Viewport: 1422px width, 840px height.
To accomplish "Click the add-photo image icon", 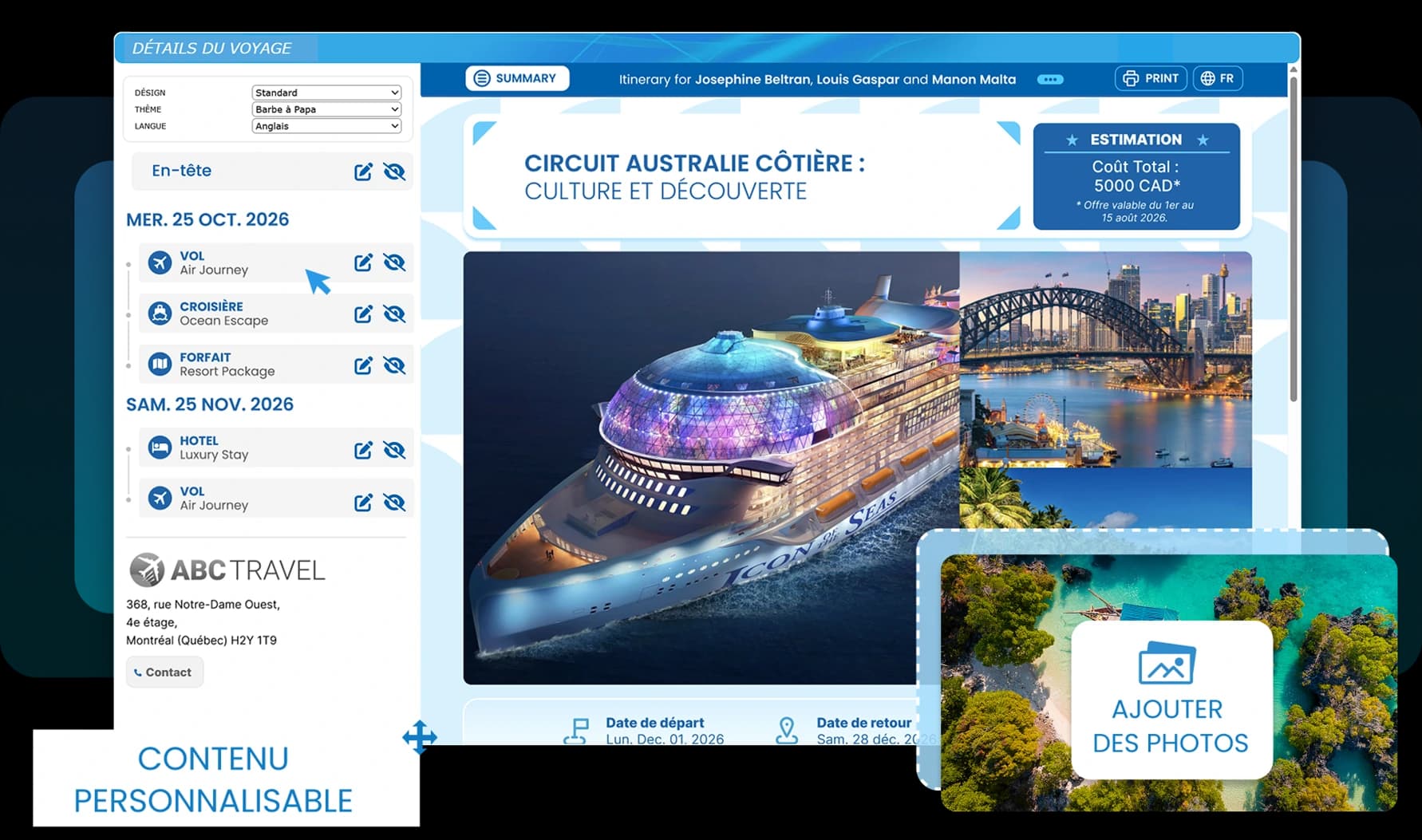I will [x=1167, y=663].
